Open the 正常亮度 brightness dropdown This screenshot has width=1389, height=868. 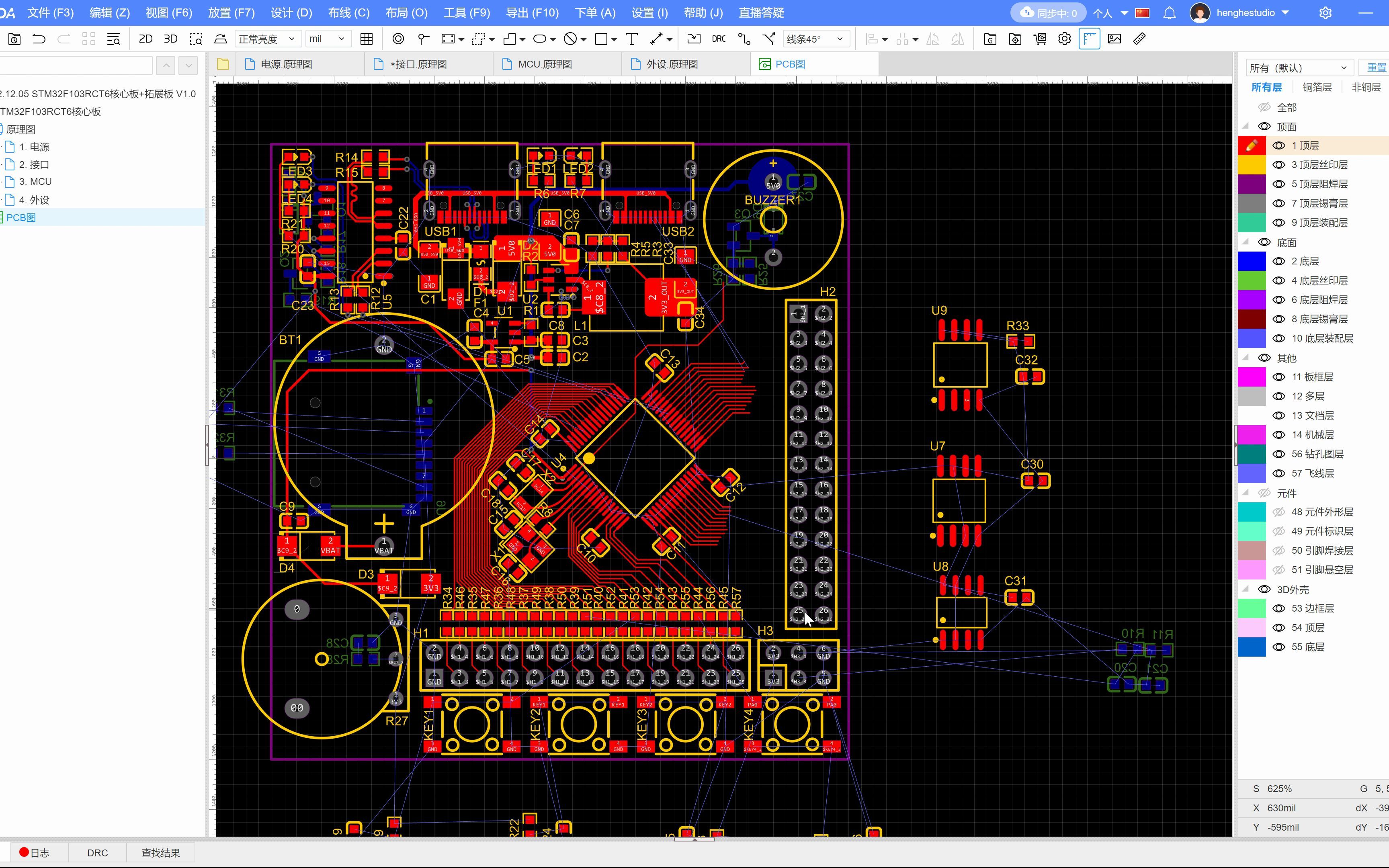point(268,39)
